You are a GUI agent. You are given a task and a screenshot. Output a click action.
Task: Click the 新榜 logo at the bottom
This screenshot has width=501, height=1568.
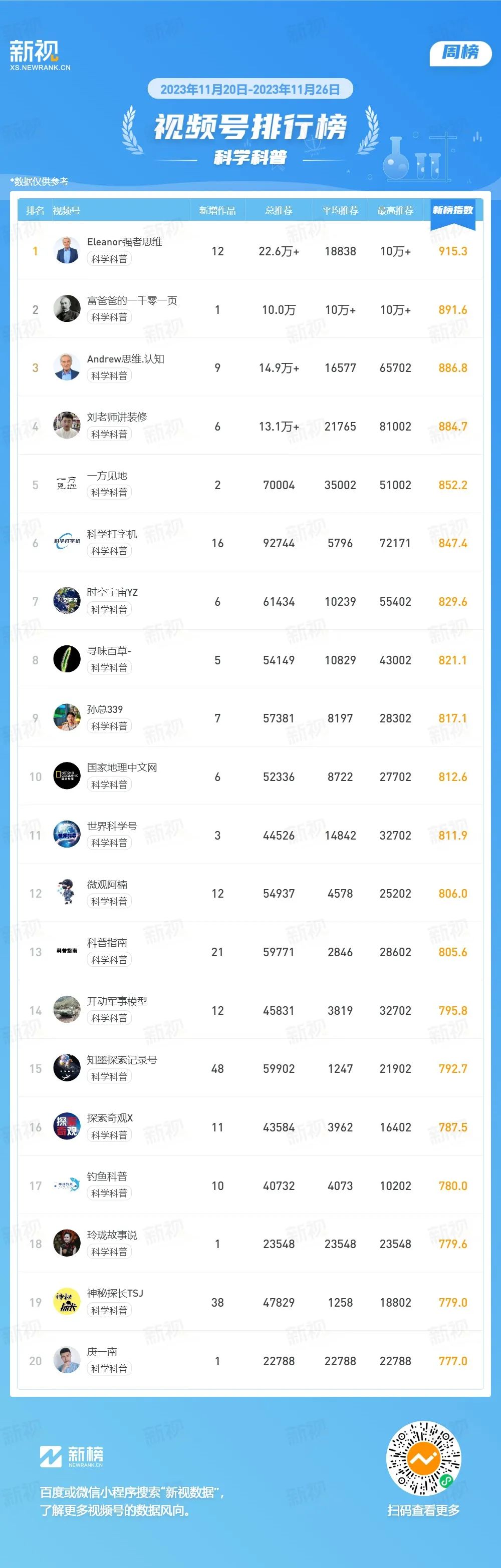point(71,1457)
